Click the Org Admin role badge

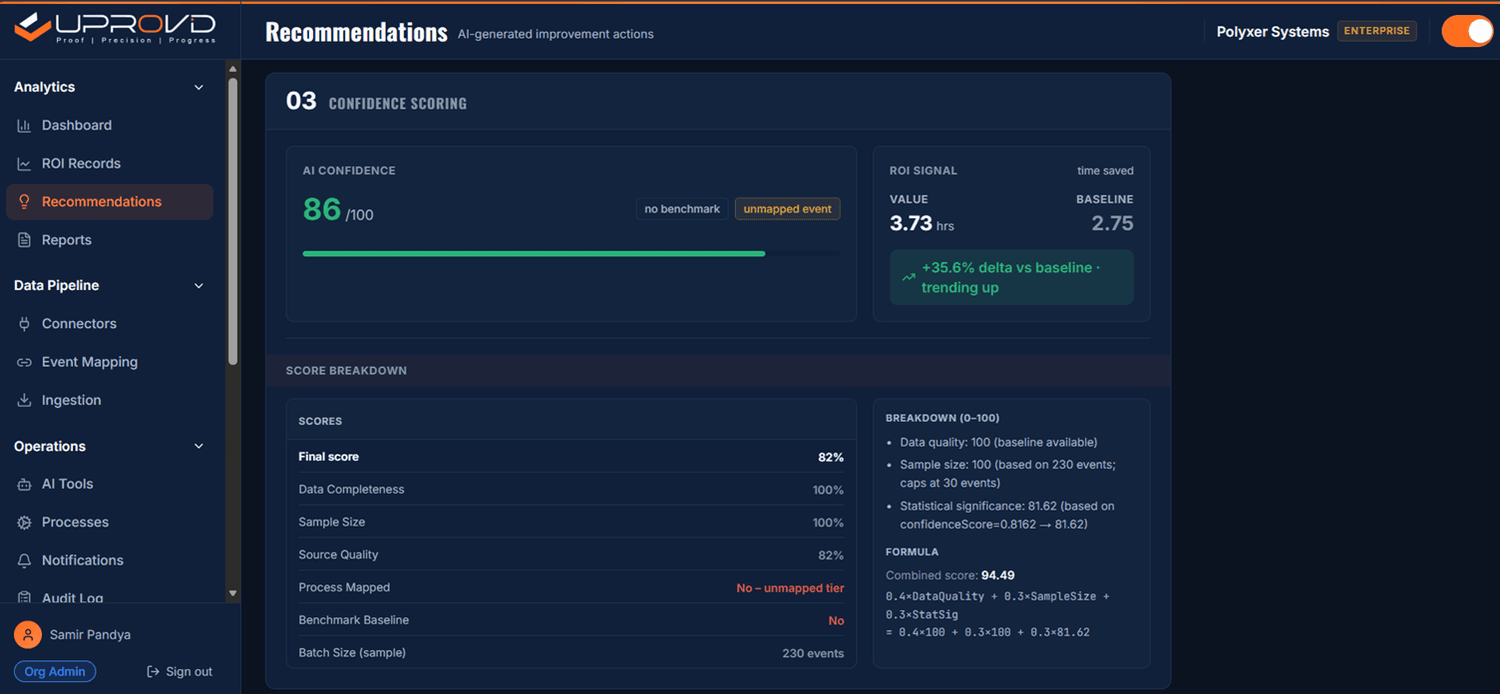click(x=55, y=672)
